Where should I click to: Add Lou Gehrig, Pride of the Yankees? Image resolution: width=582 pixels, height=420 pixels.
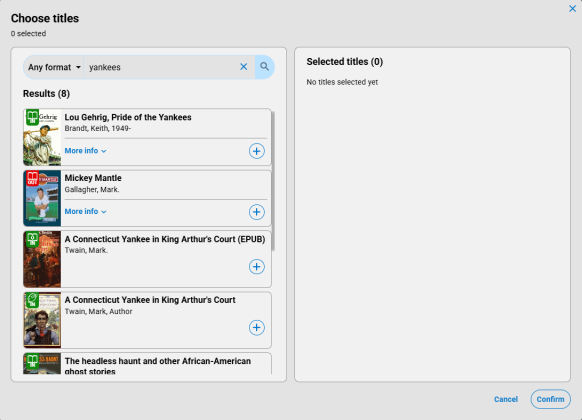(256, 151)
